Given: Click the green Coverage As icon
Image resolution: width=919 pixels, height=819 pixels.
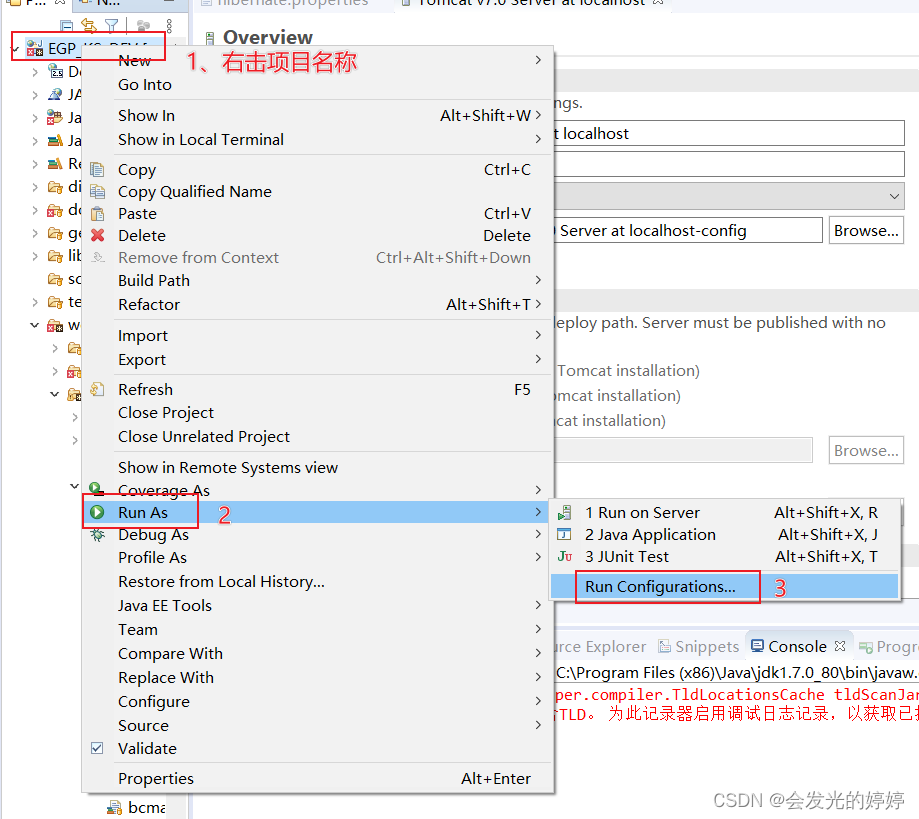Looking at the screenshot, I should click(x=97, y=490).
